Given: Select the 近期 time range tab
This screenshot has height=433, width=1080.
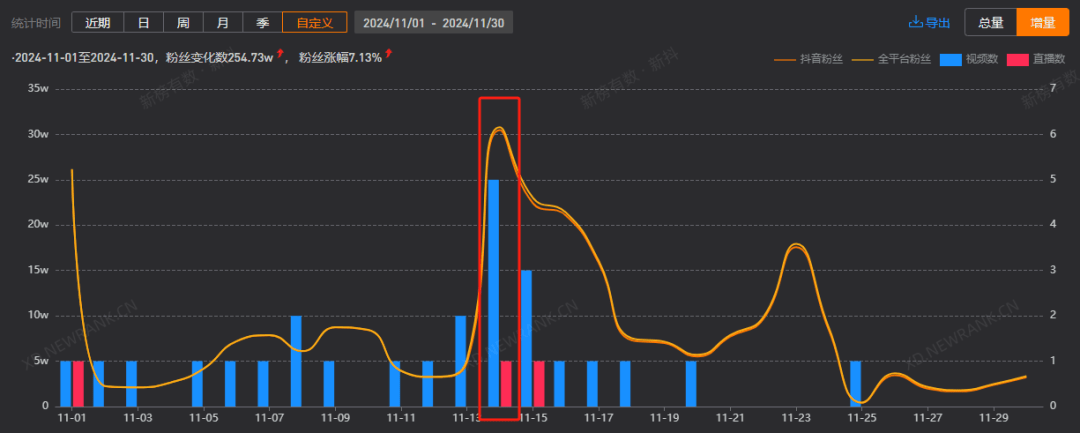Looking at the screenshot, I should (98, 22).
